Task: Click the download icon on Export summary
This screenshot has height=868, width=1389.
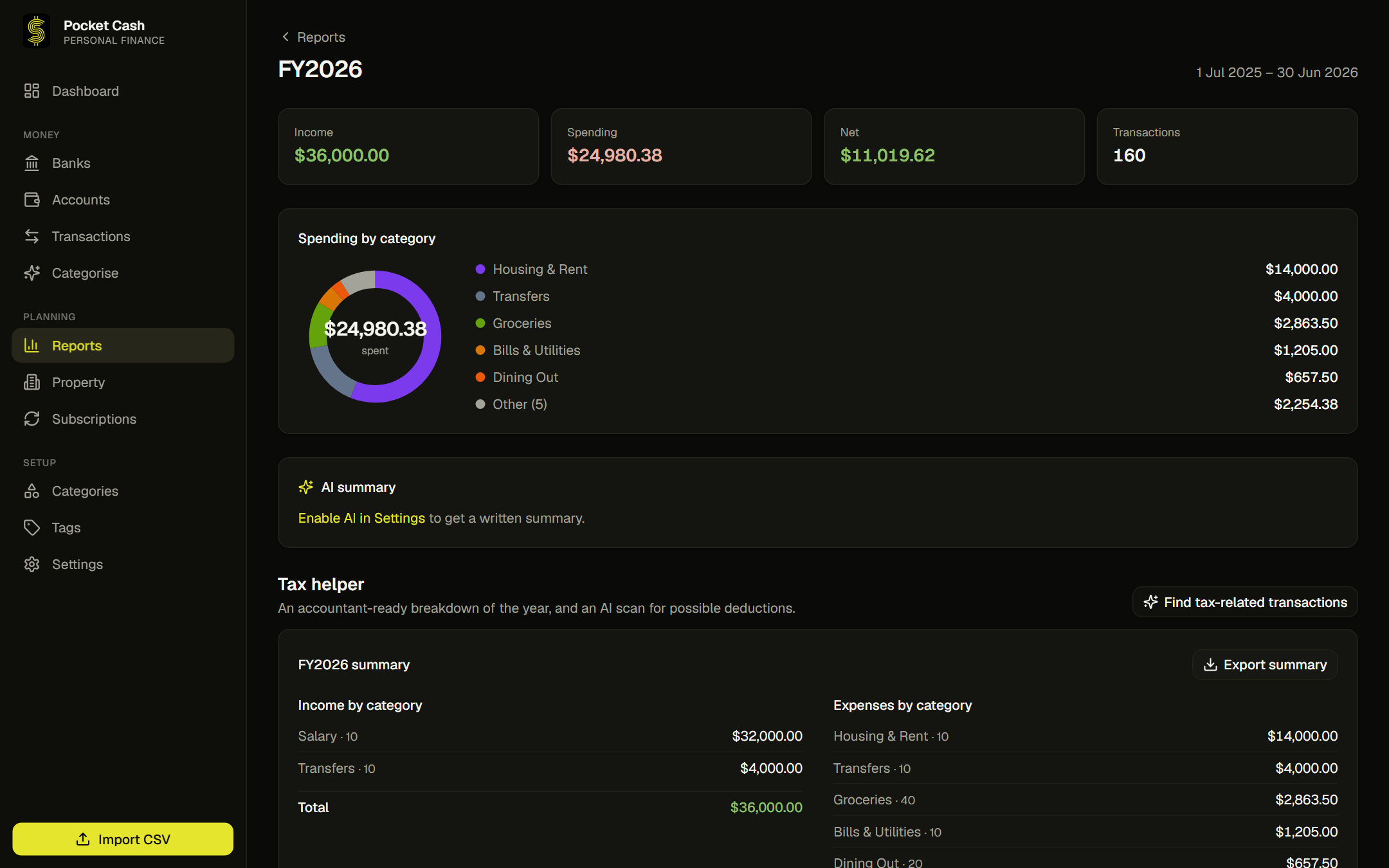Action: coord(1210,665)
